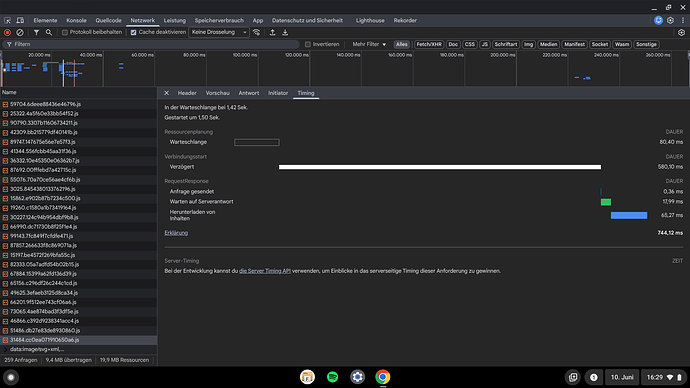
Task: Show the Initiator tab of the request
Action: point(278,93)
